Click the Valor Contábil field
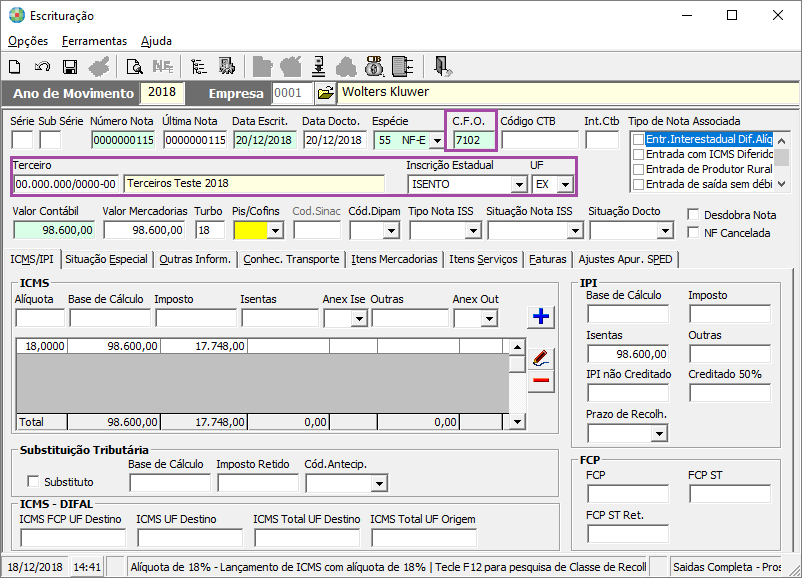The image size is (802, 578). tap(54, 230)
